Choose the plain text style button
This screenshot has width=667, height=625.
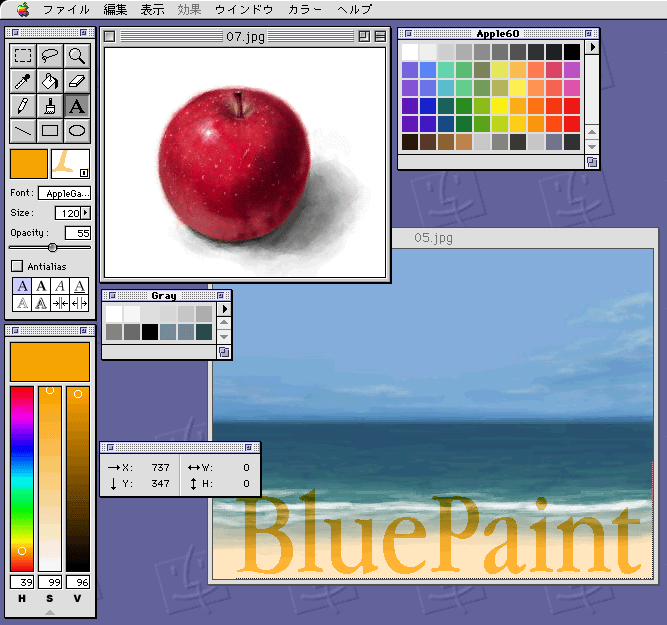click(22, 286)
